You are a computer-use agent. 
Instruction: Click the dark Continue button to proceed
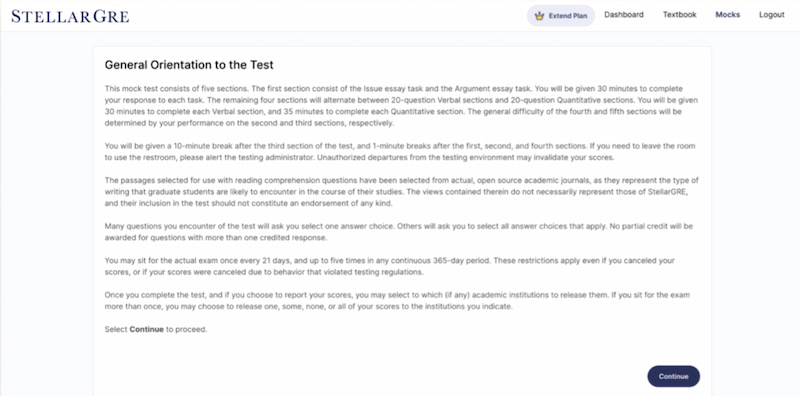pos(673,377)
